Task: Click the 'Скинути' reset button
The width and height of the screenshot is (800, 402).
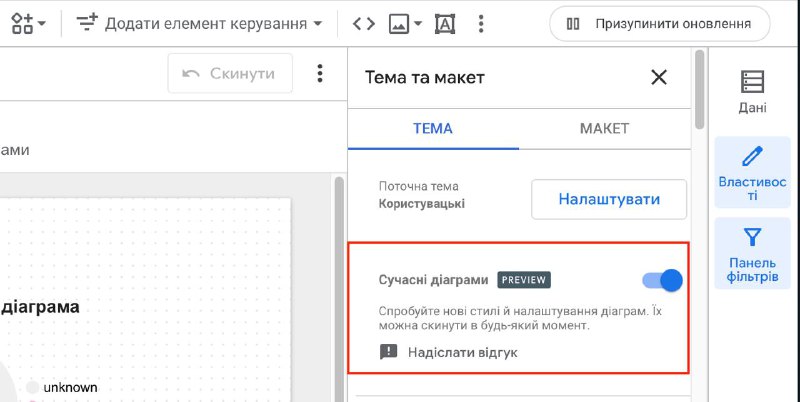Action: [230, 73]
